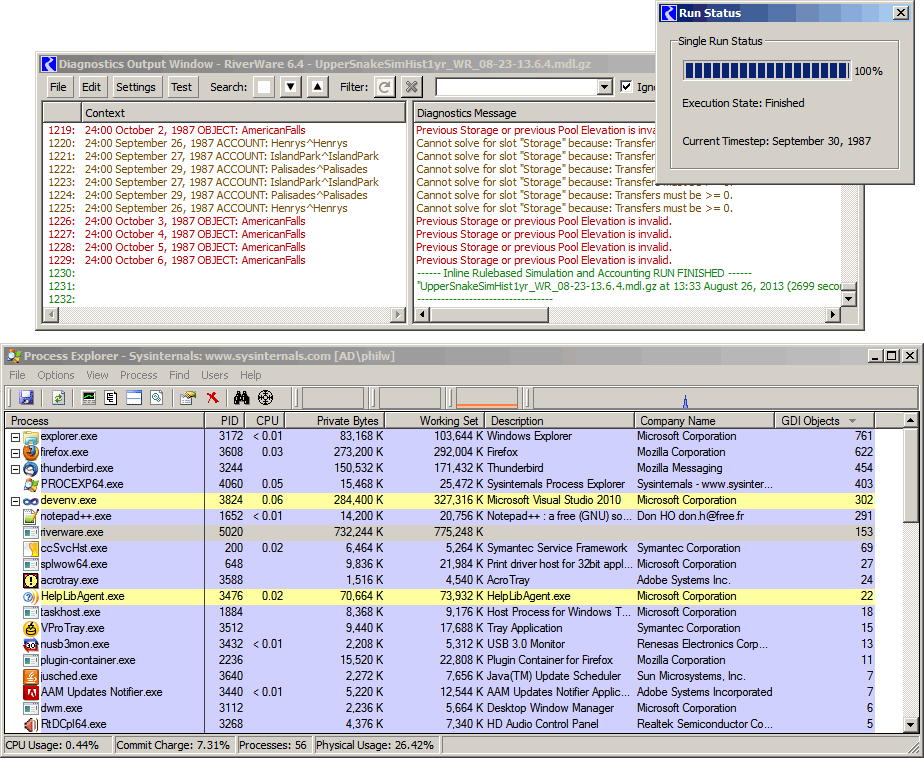Image resolution: width=924 pixels, height=758 pixels.
Task: Click the RtDCpl64.exe speaker icon
Action: tap(31, 724)
